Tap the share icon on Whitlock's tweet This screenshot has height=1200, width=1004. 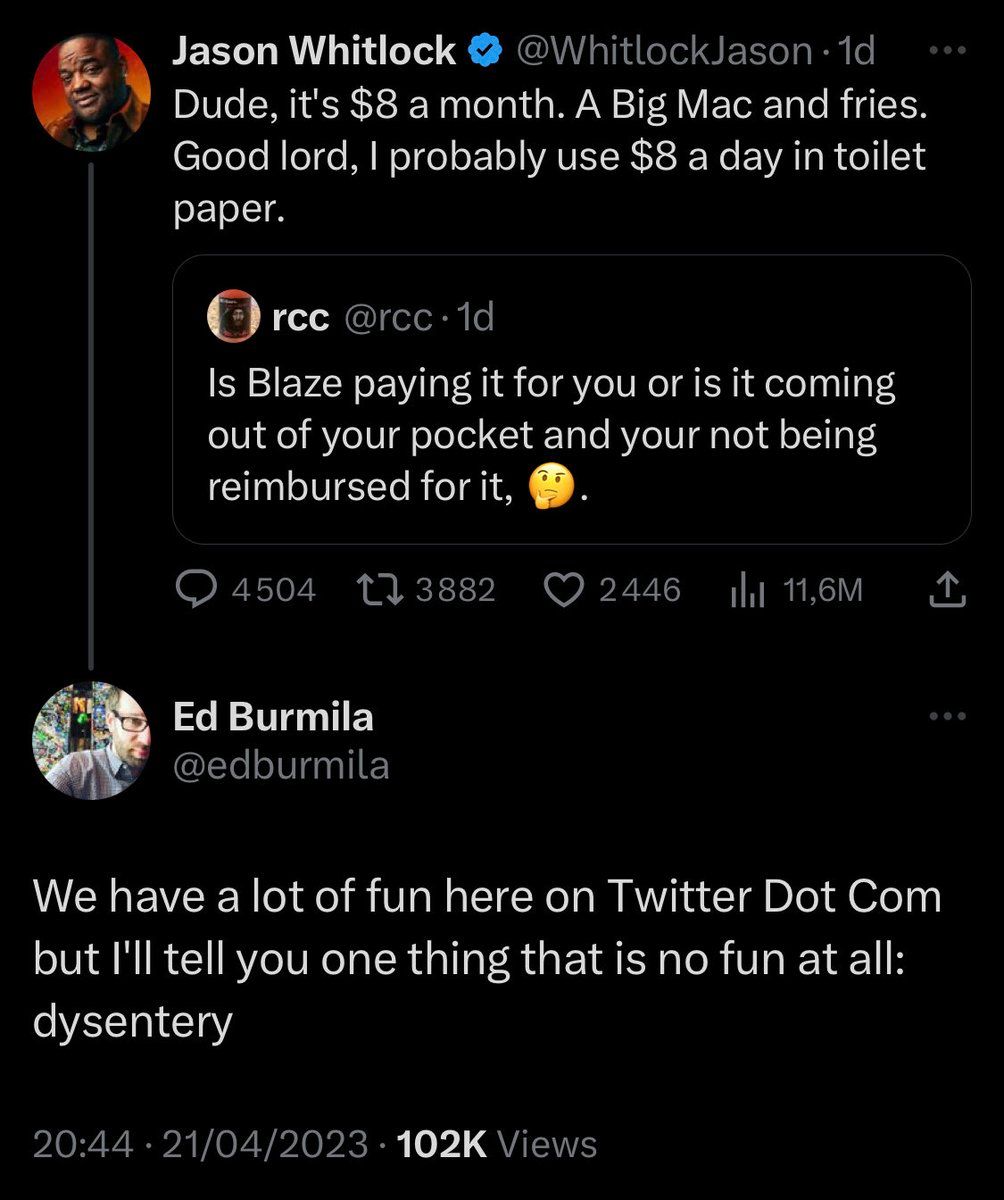(947, 593)
